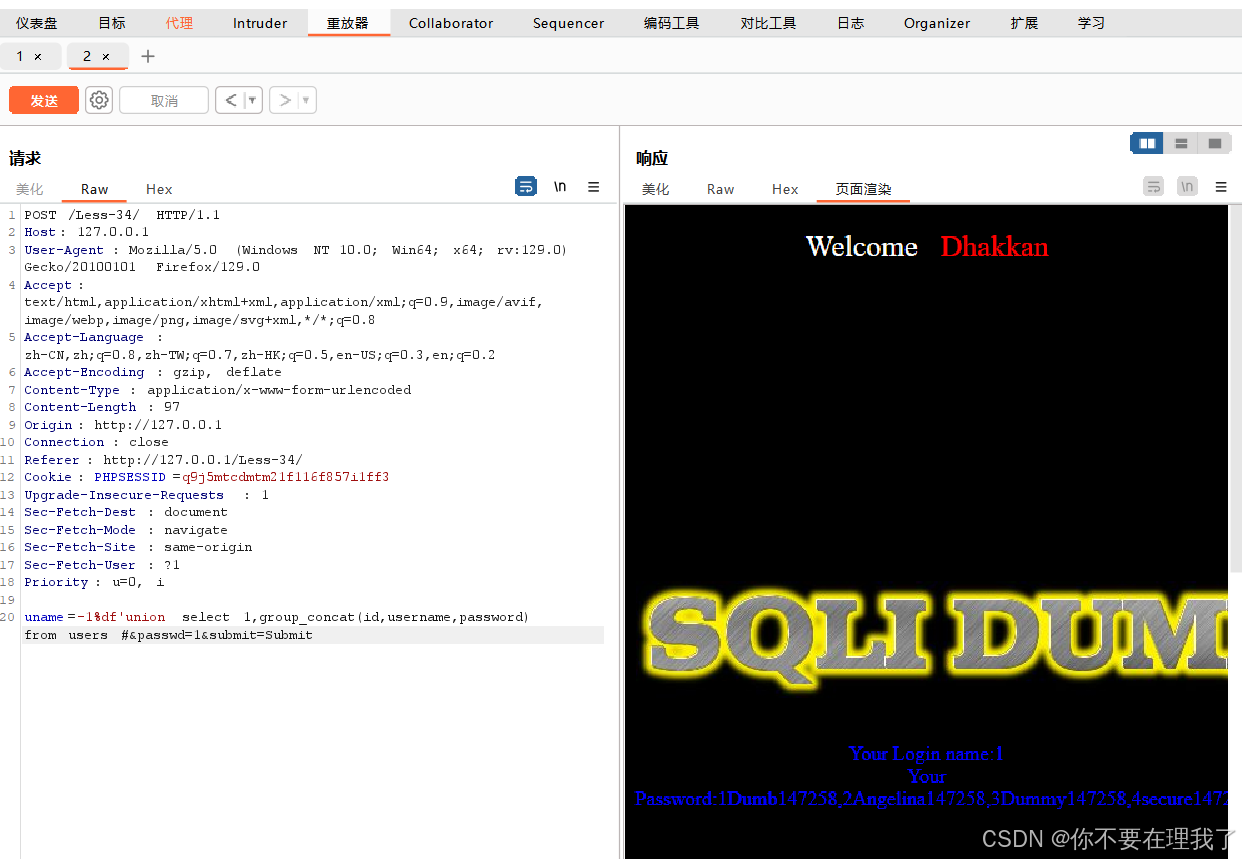
Task: Click the Connection: close header
Action: click(96, 442)
